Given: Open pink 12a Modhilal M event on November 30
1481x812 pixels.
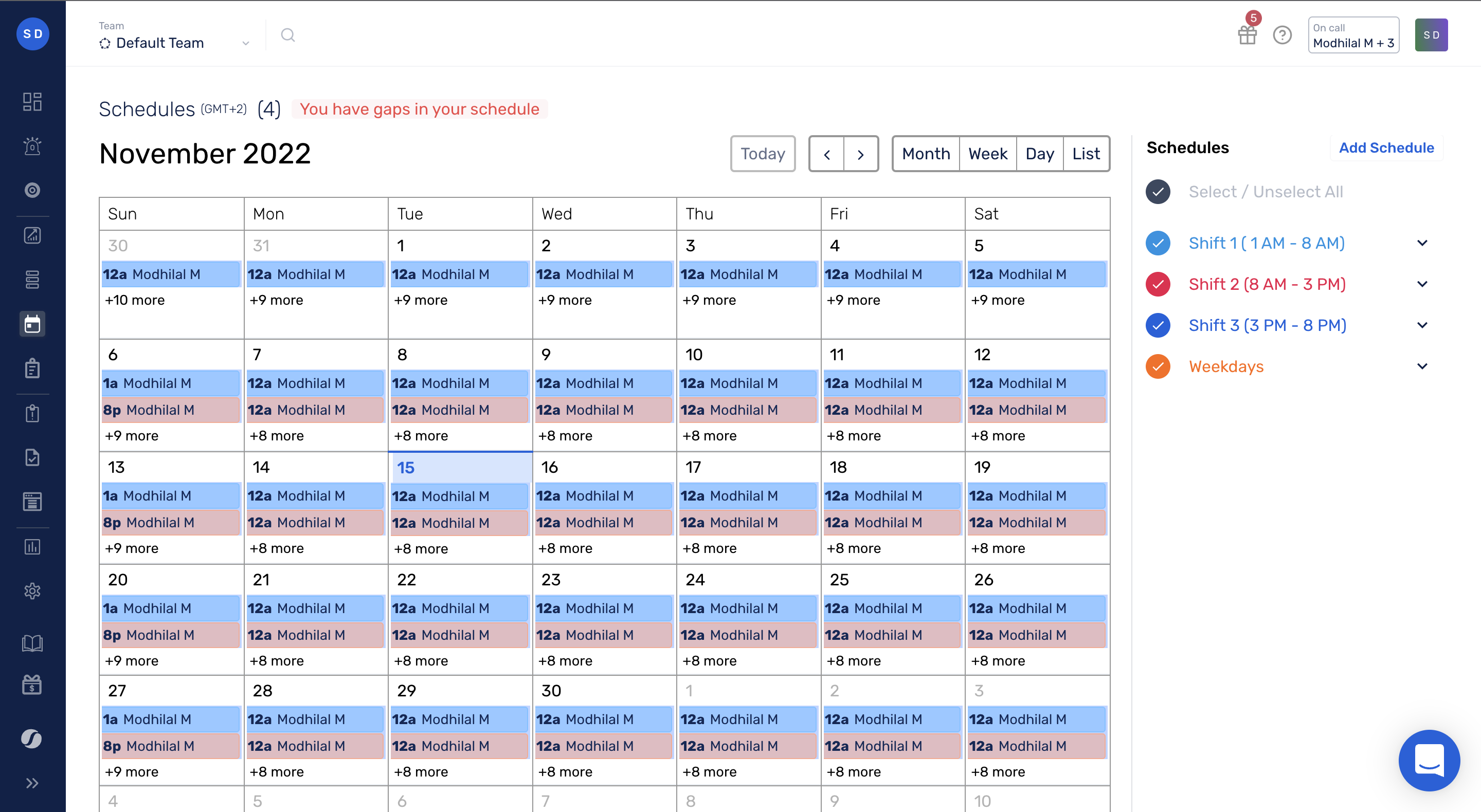Looking at the screenshot, I should click(x=604, y=746).
